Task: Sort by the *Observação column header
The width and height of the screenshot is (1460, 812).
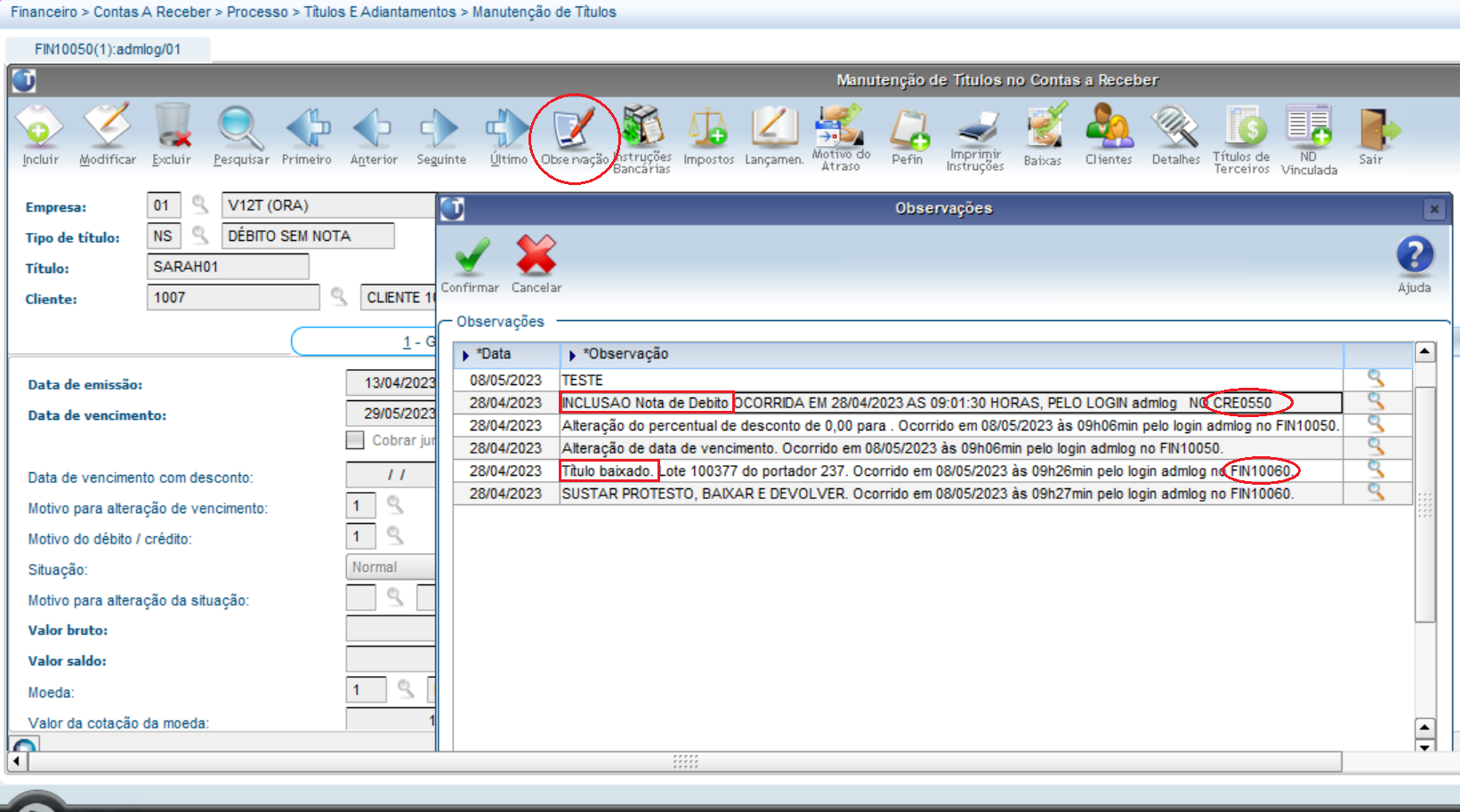Action: click(951, 354)
